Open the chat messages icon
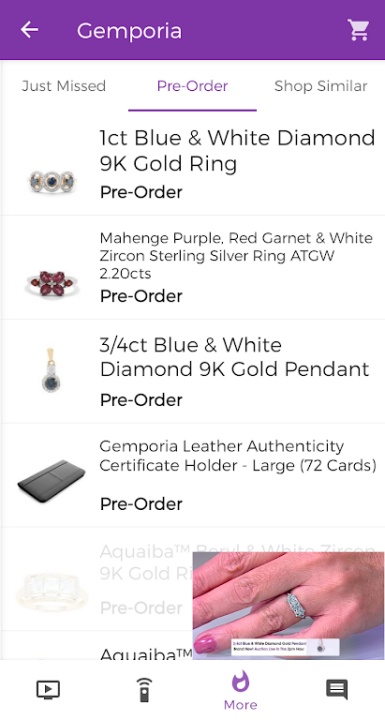Viewport: 385px width, 720px height. (x=337, y=689)
